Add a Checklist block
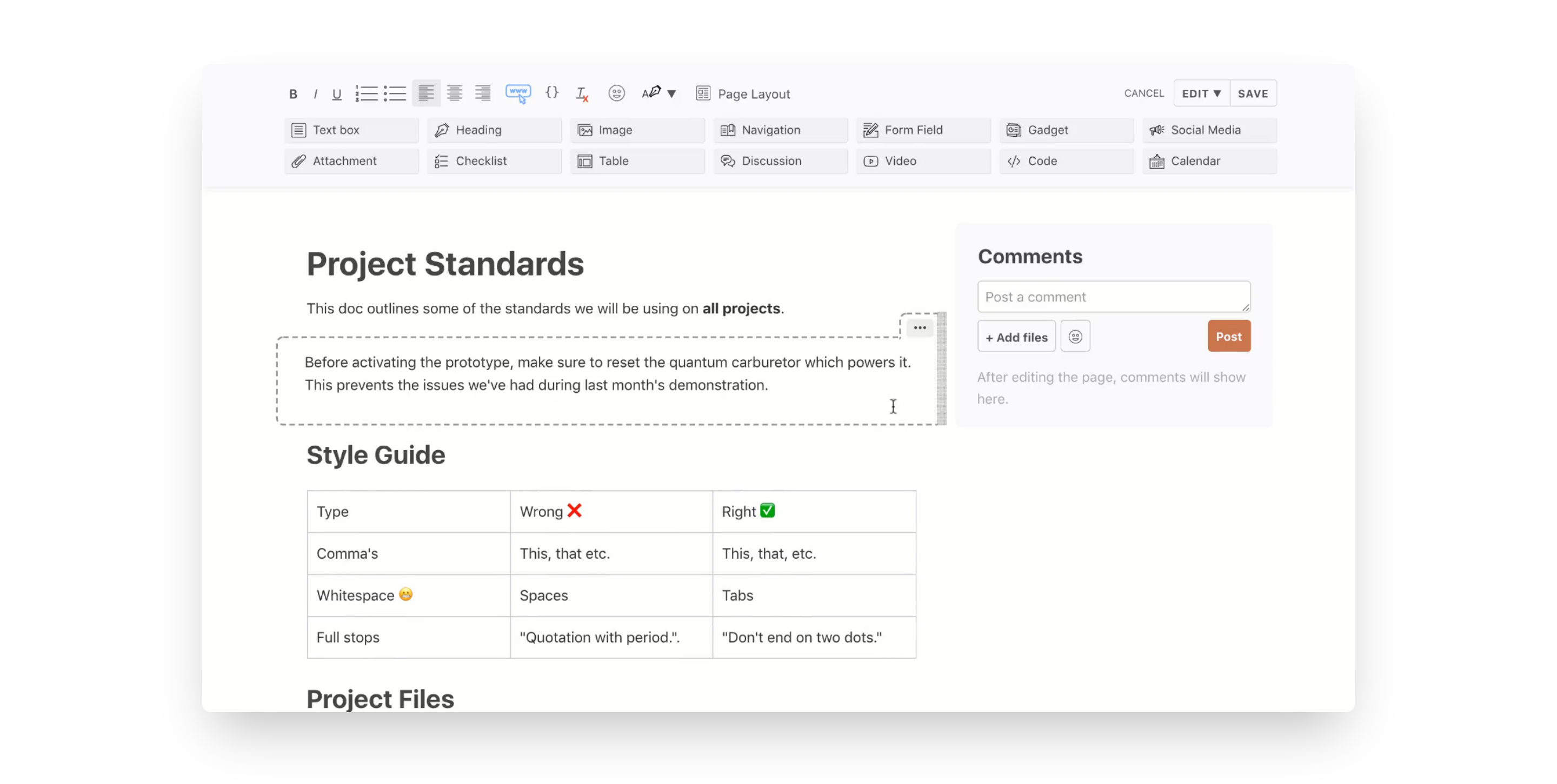 [494, 160]
